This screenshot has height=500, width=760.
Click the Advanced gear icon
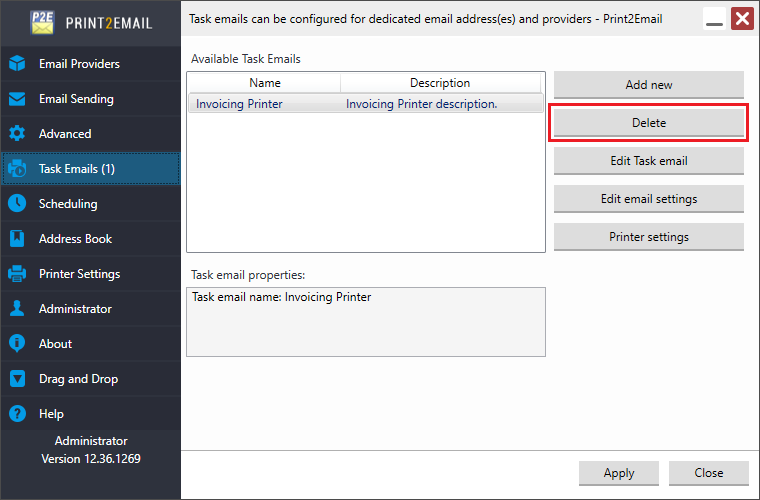pos(17,134)
